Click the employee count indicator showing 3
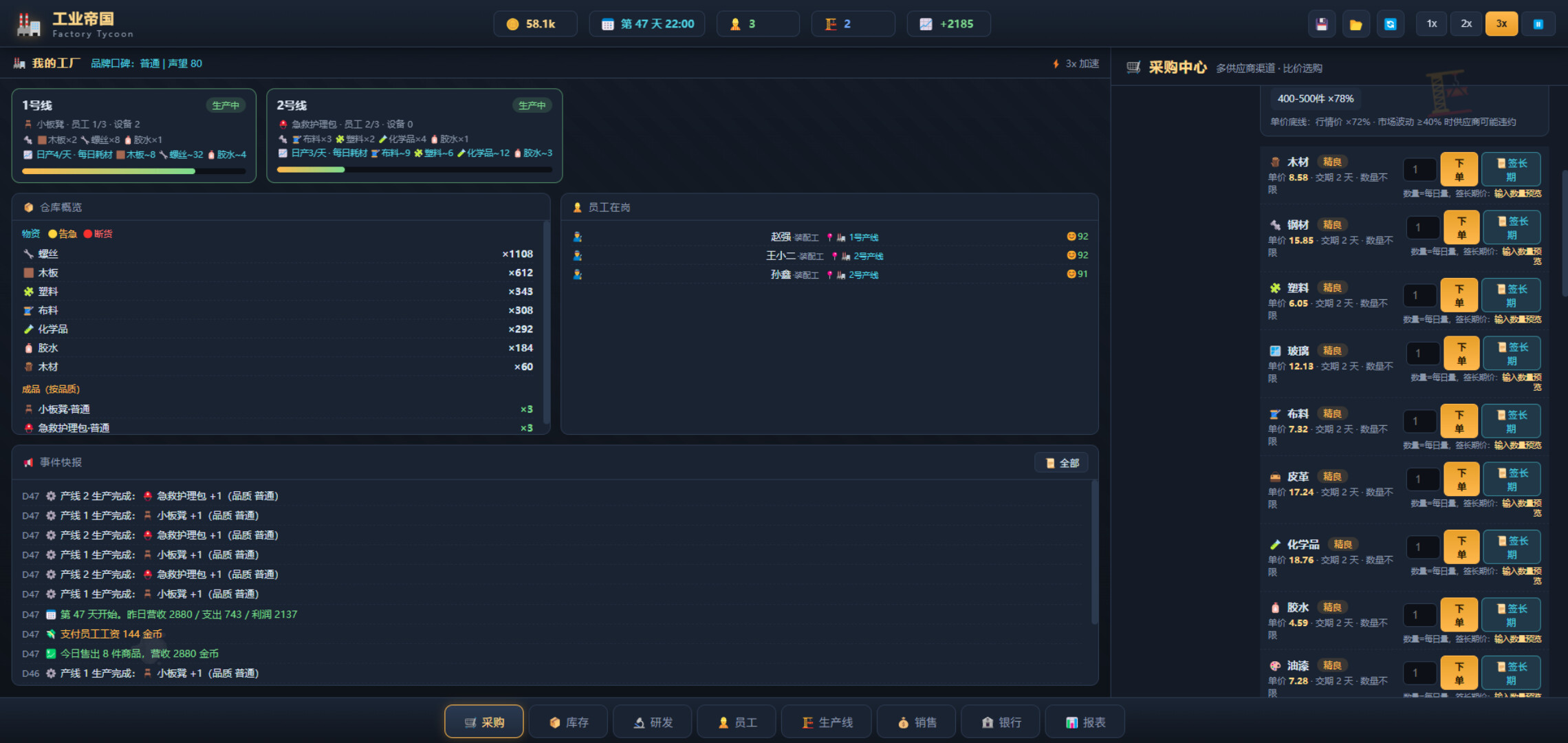1568x743 pixels. tap(757, 24)
